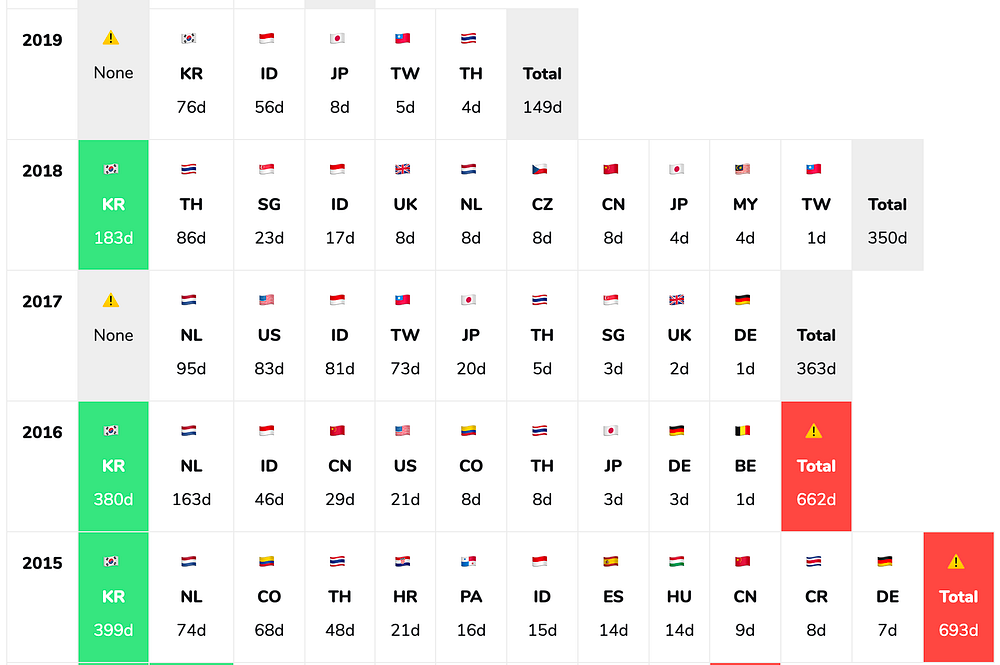This screenshot has height=665, width=1000.
Task: Click the Malaysia flag above MY in 2018
Action: (x=742, y=169)
